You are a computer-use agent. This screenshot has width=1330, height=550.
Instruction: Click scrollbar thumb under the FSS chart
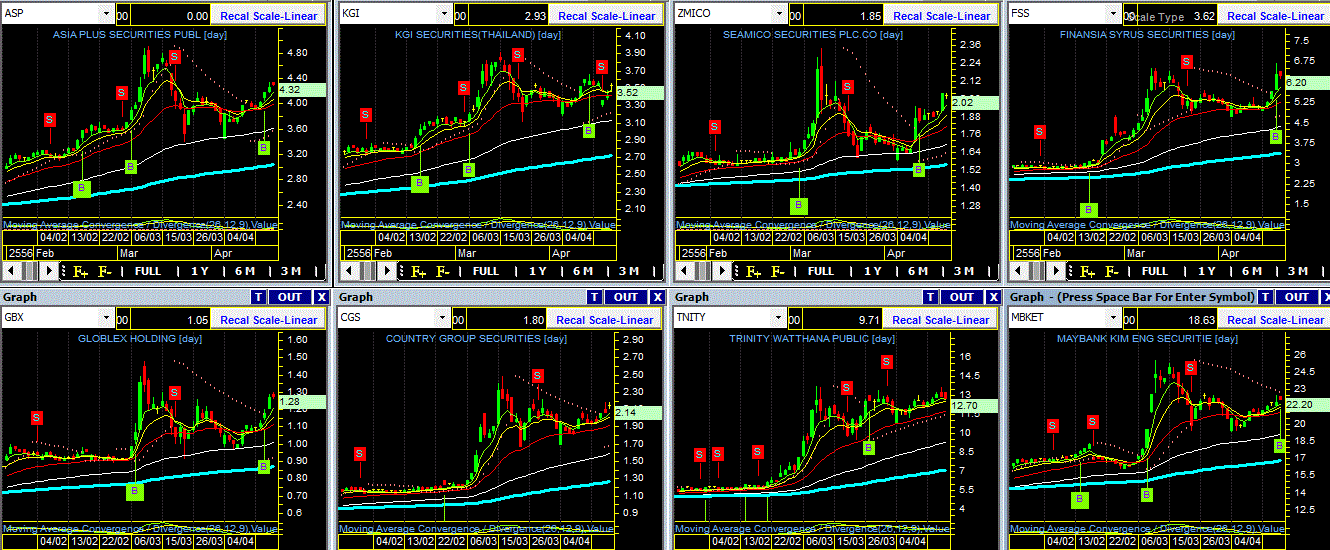[x=1037, y=271]
